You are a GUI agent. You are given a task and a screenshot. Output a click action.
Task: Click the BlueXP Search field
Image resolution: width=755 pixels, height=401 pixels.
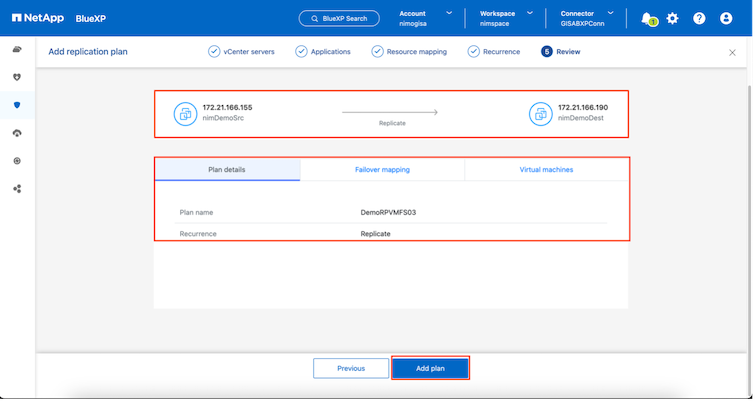(338, 18)
